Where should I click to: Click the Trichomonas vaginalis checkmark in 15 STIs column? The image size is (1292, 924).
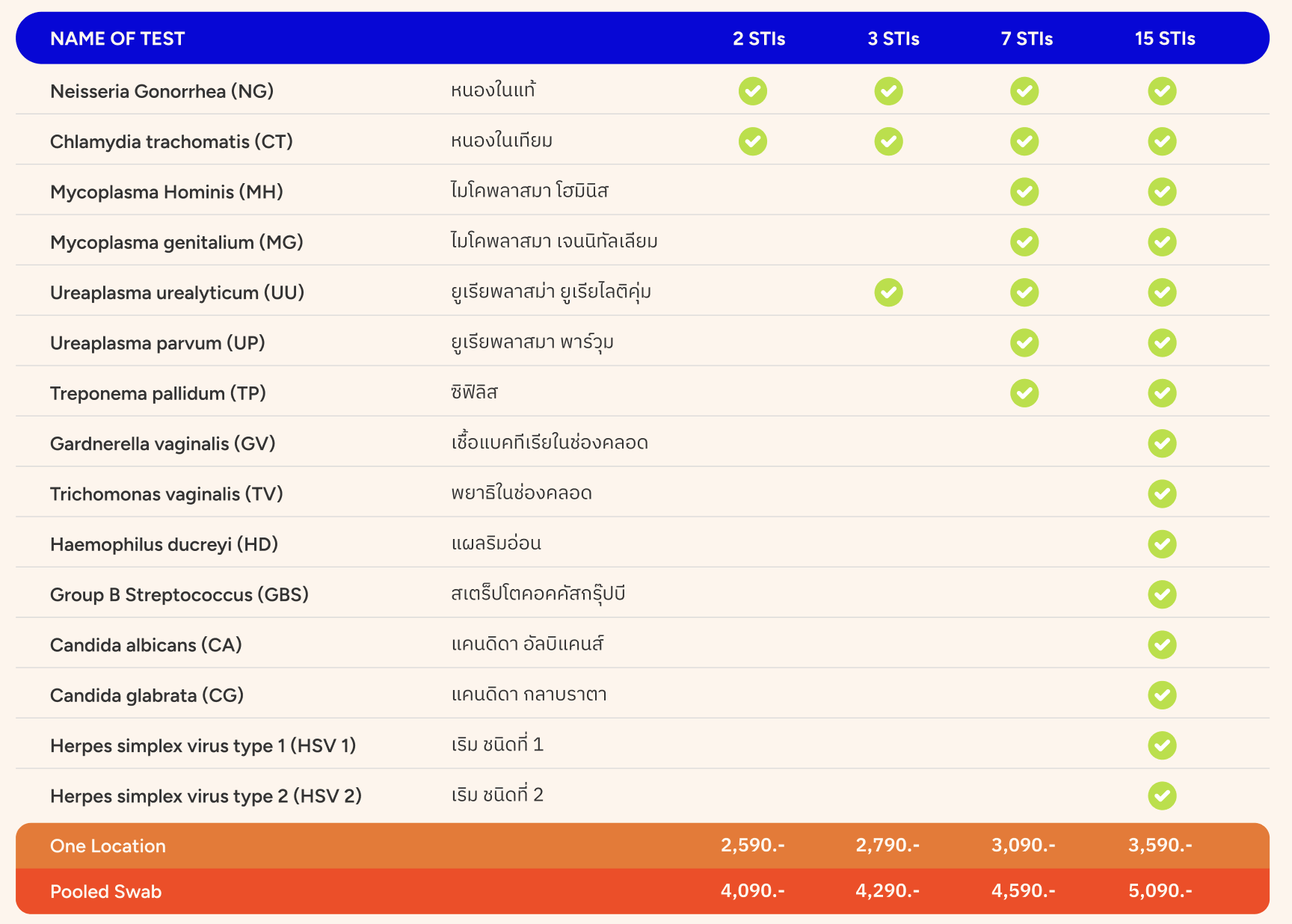click(x=1163, y=494)
